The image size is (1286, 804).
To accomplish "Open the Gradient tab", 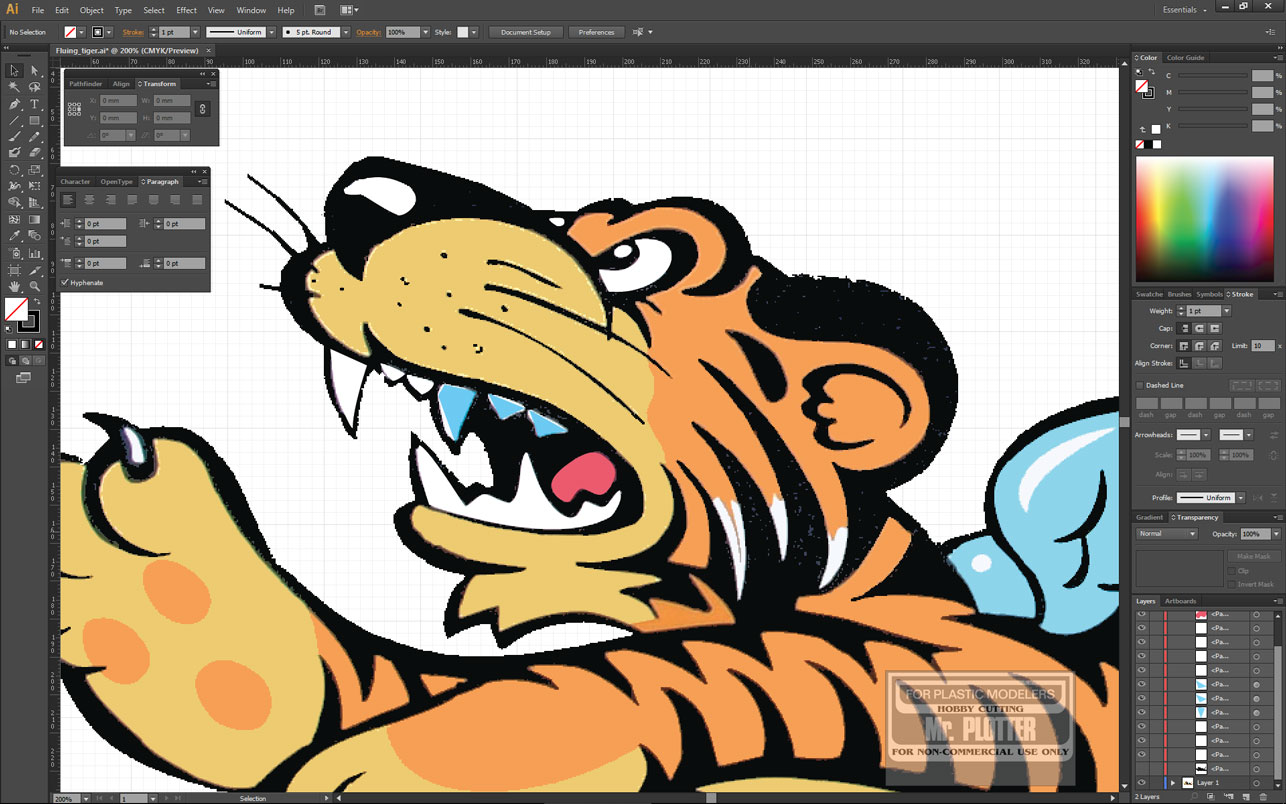I will 1149,517.
